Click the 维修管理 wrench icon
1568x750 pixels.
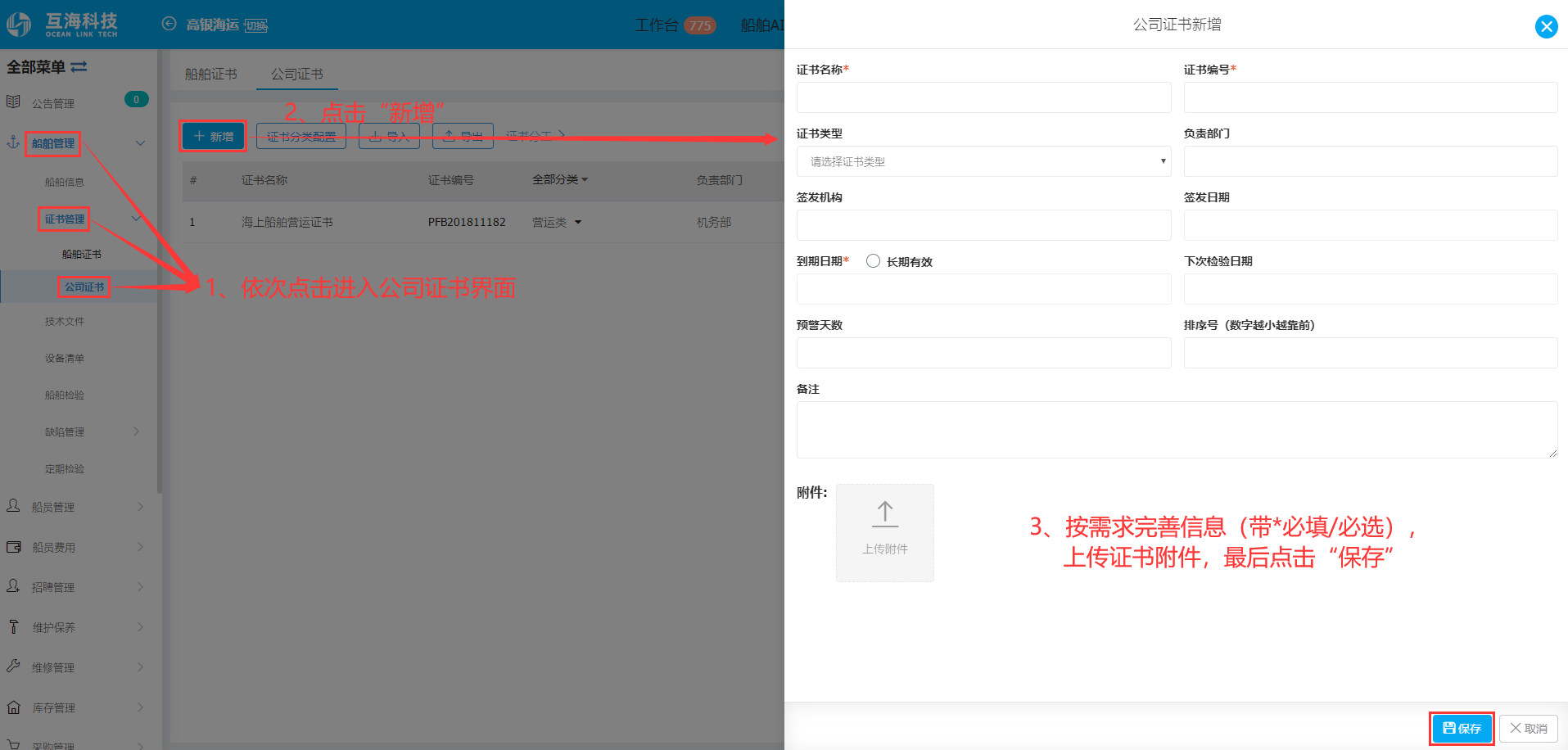point(13,666)
